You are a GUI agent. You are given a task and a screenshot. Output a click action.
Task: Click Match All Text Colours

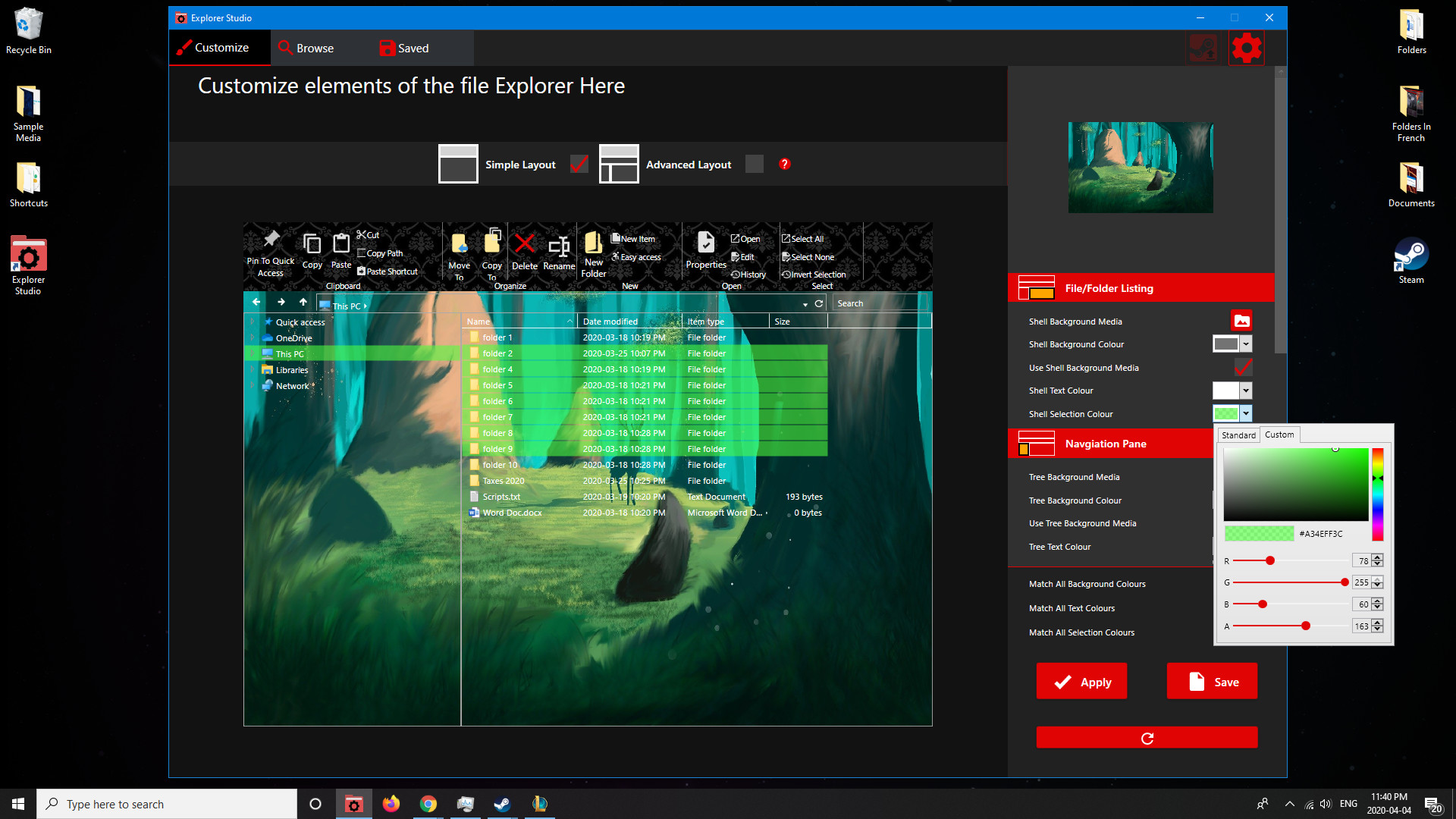[x=1072, y=608]
